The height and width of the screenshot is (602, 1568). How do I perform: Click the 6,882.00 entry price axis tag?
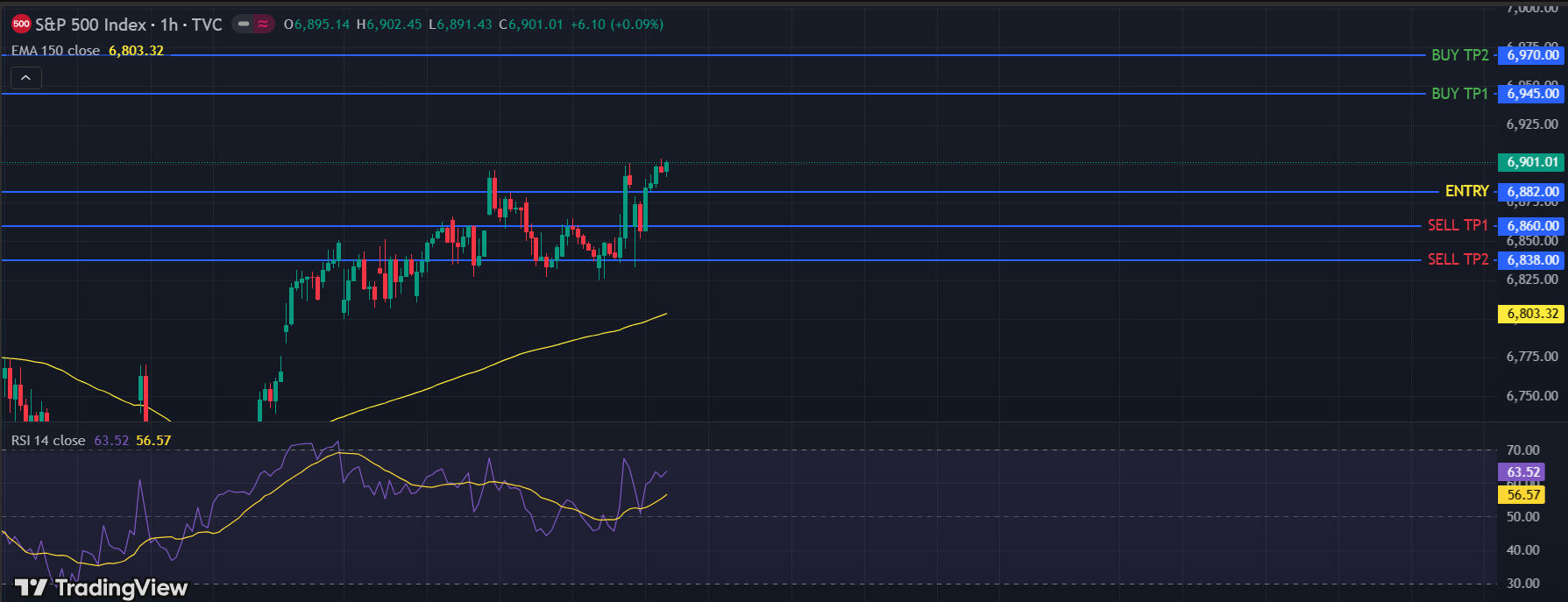click(1532, 192)
